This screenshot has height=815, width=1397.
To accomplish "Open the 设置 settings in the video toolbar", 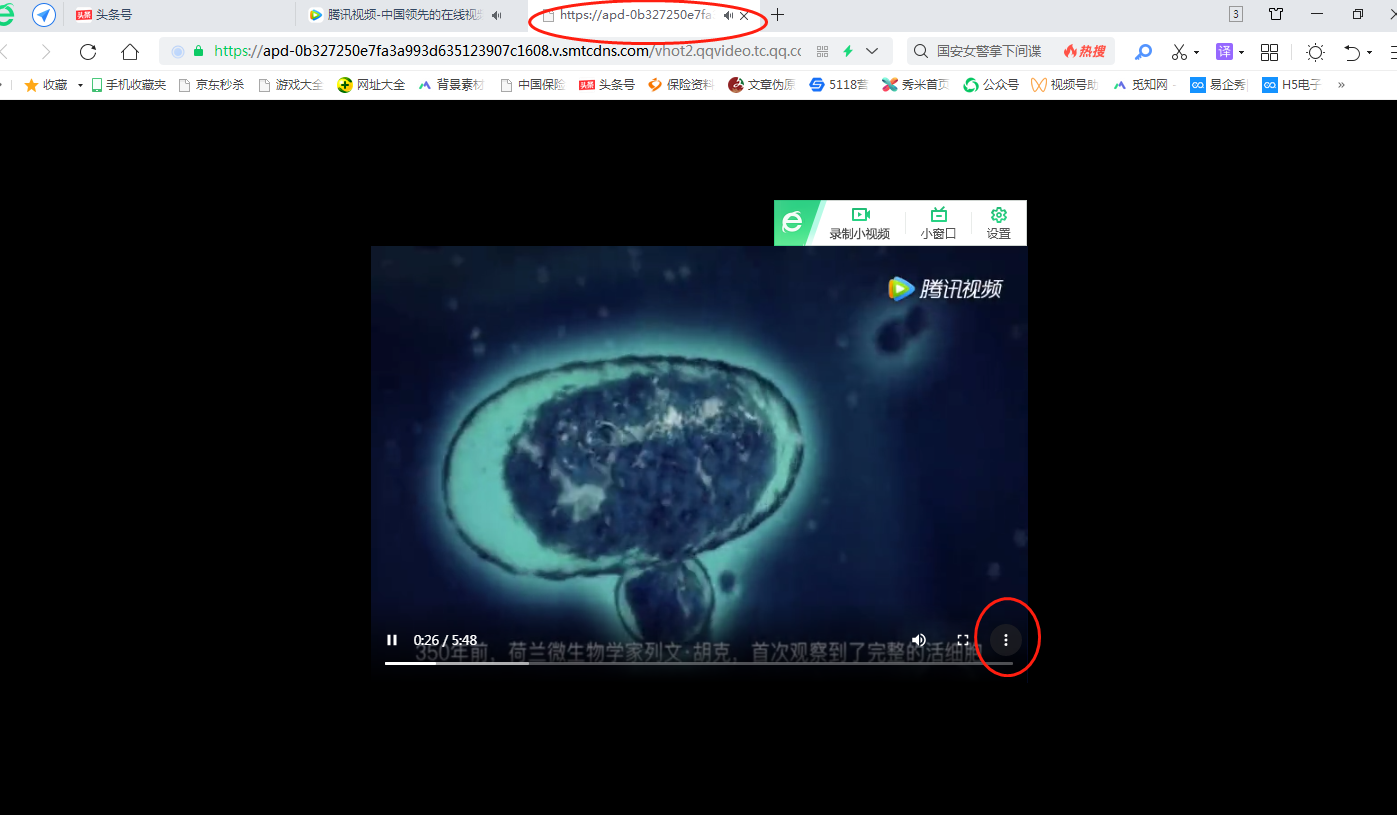I will pos(997,222).
